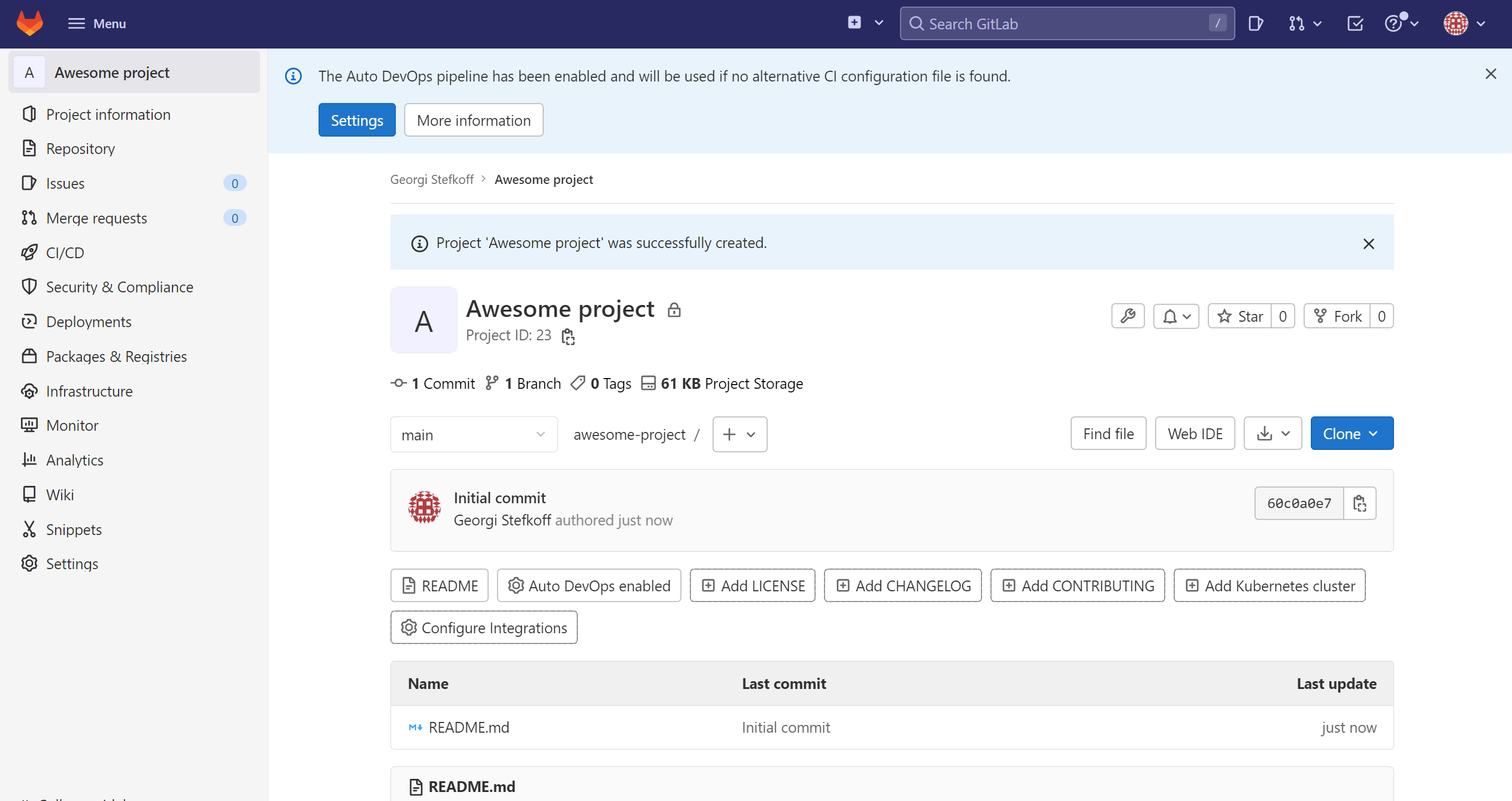Open the notification bell dropdown

point(1176,316)
